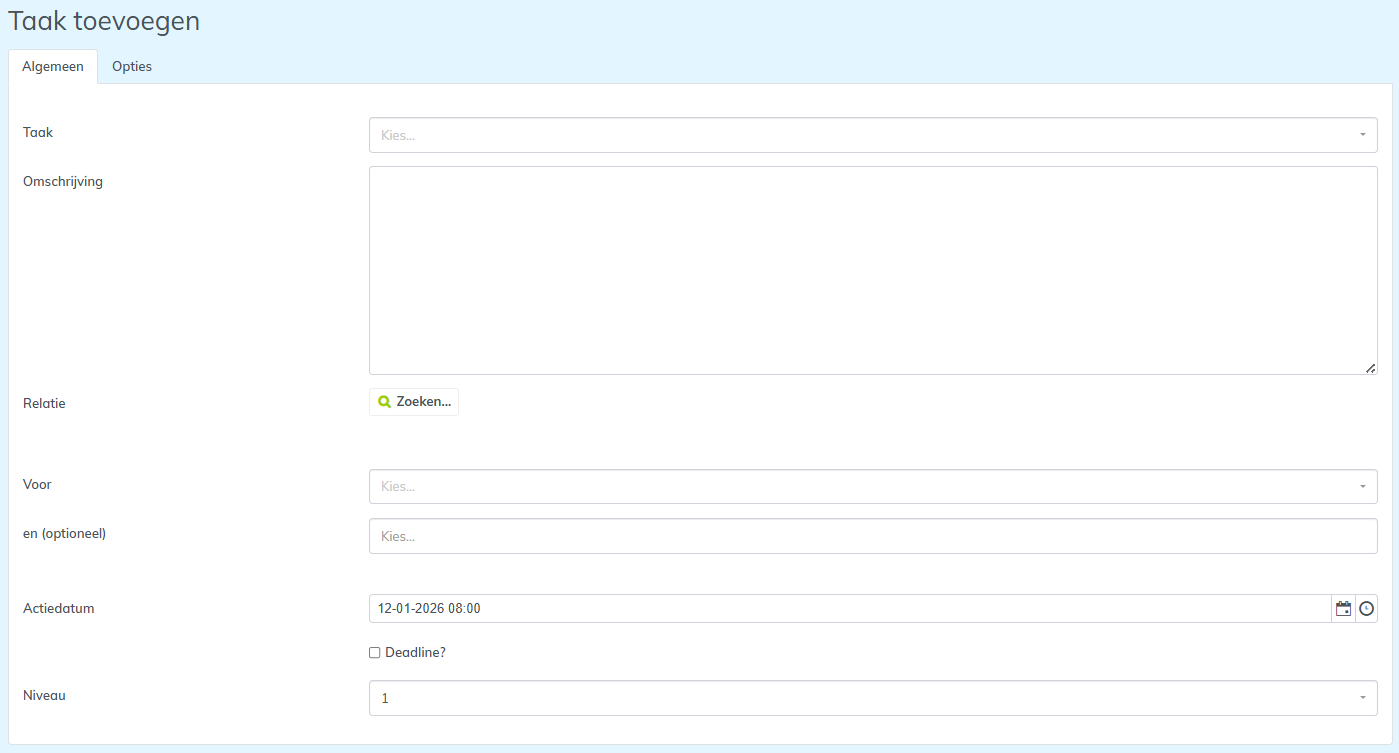The width and height of the screenshot is (1399, 753).
Task: Open the Niveau dropdown showing 1
Action: point(873,698)
